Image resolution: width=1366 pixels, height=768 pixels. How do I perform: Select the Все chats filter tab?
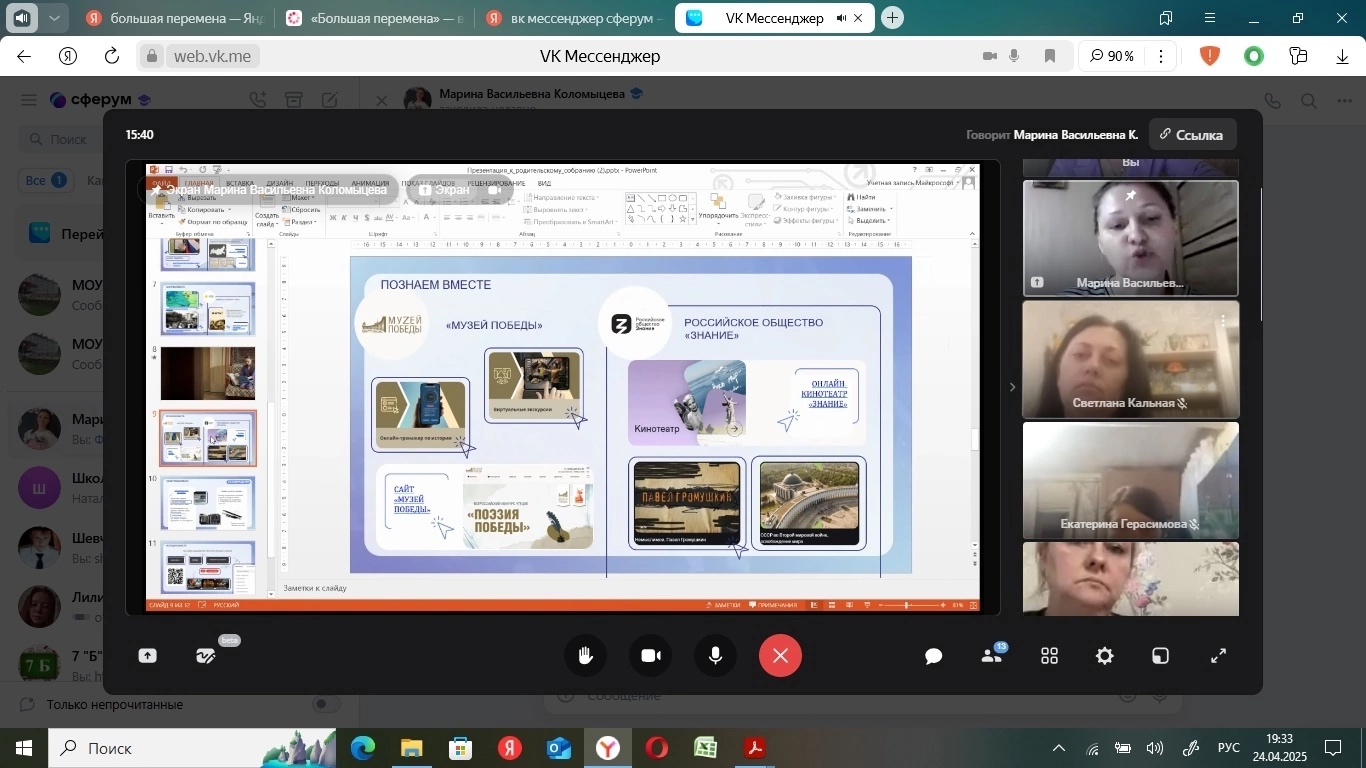[45, 181]
